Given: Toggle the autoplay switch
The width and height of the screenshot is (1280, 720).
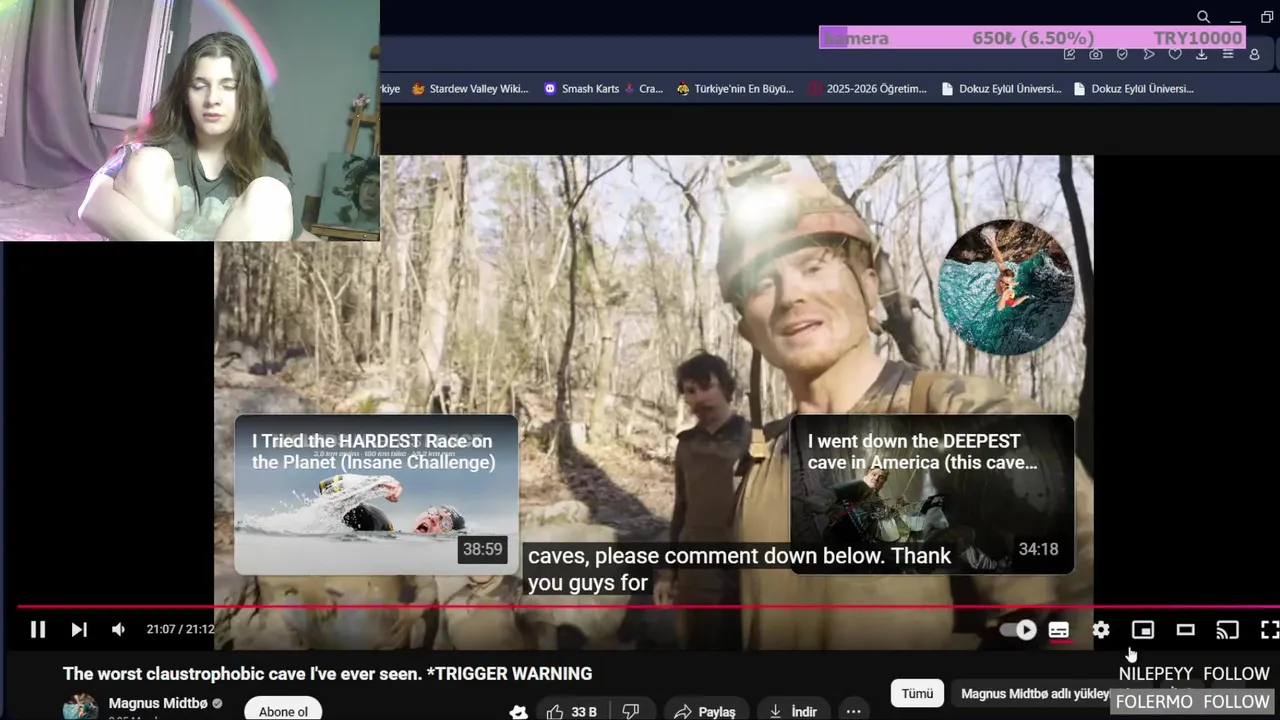Looking at the screenshot, I should [1019, 630].
